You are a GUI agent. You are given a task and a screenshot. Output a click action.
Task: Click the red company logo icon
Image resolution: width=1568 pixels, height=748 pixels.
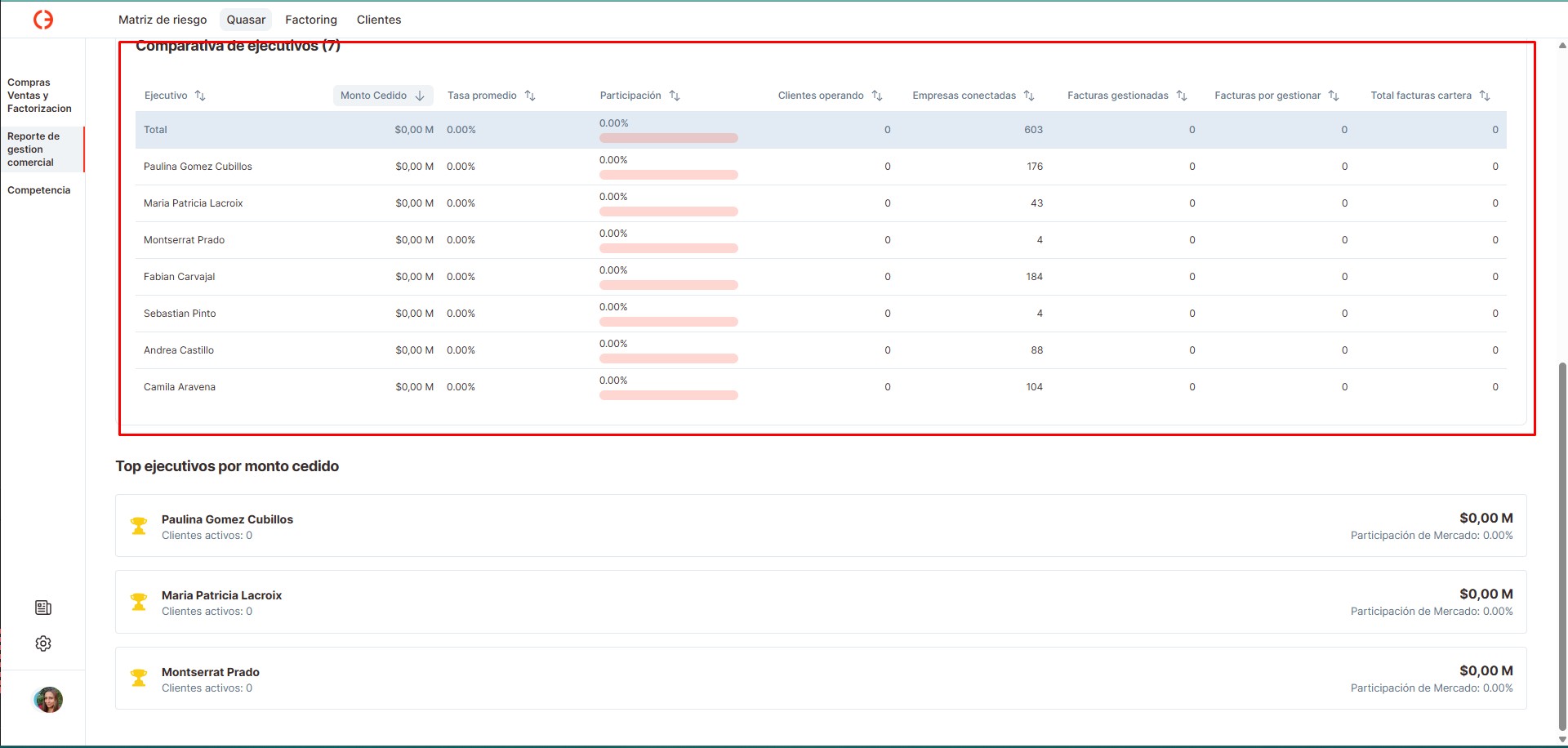pos(43,20)
